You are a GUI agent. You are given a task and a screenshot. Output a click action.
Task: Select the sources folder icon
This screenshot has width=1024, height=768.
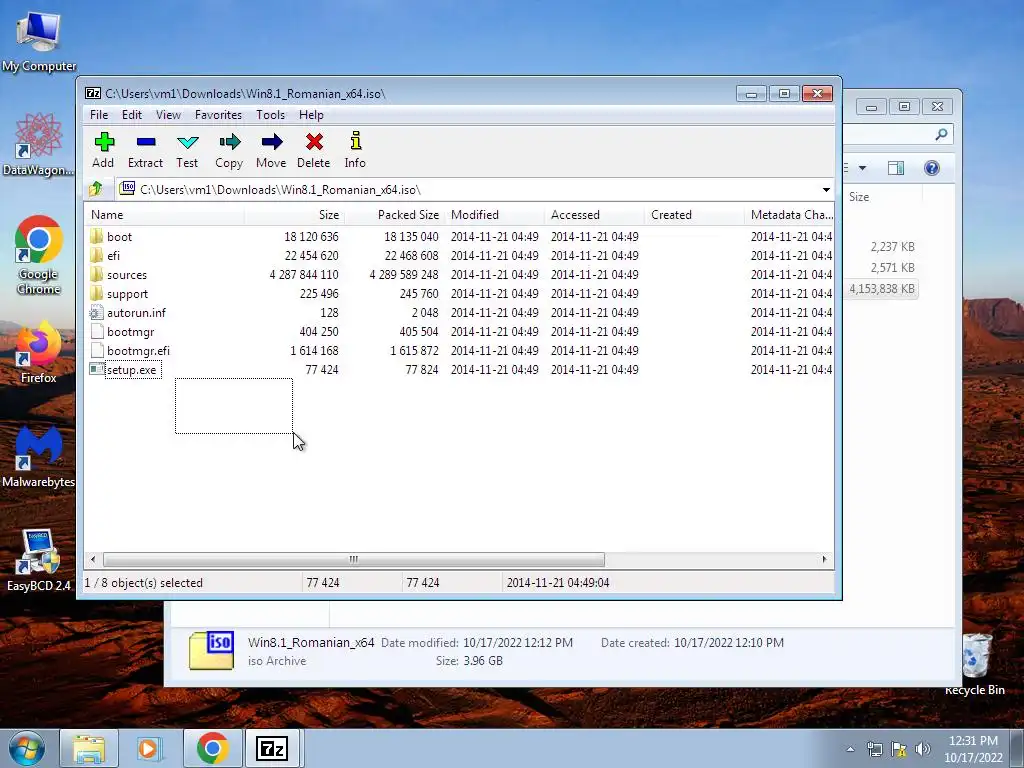(97, 274)
